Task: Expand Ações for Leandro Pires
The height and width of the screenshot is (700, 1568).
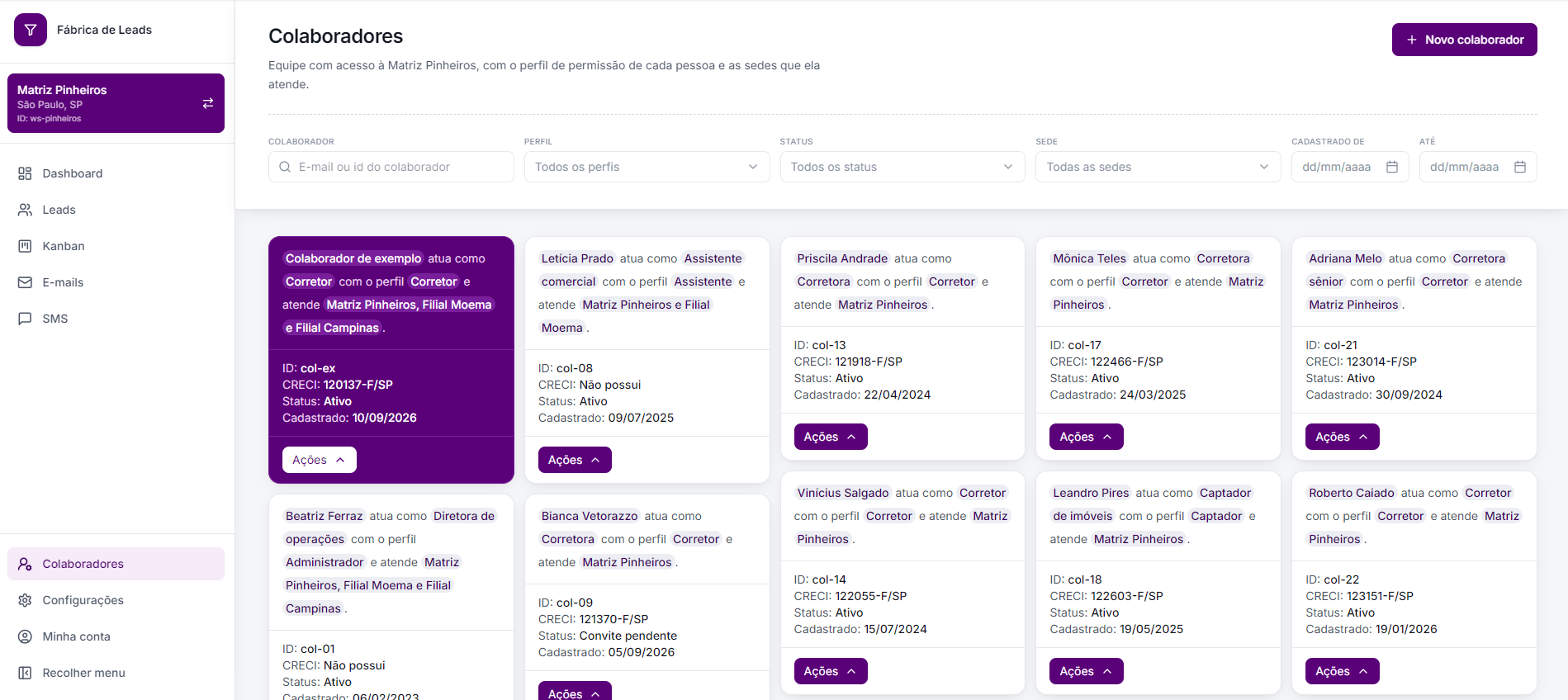Action: coord(1087,671)
